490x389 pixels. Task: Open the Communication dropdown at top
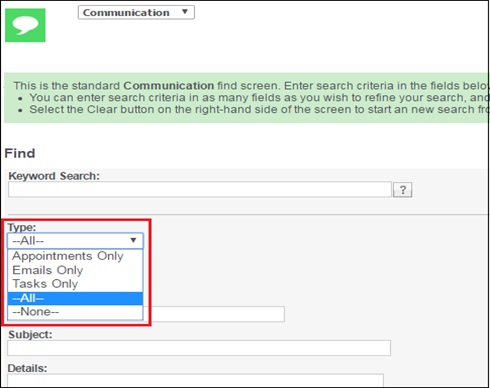(136, 12)
